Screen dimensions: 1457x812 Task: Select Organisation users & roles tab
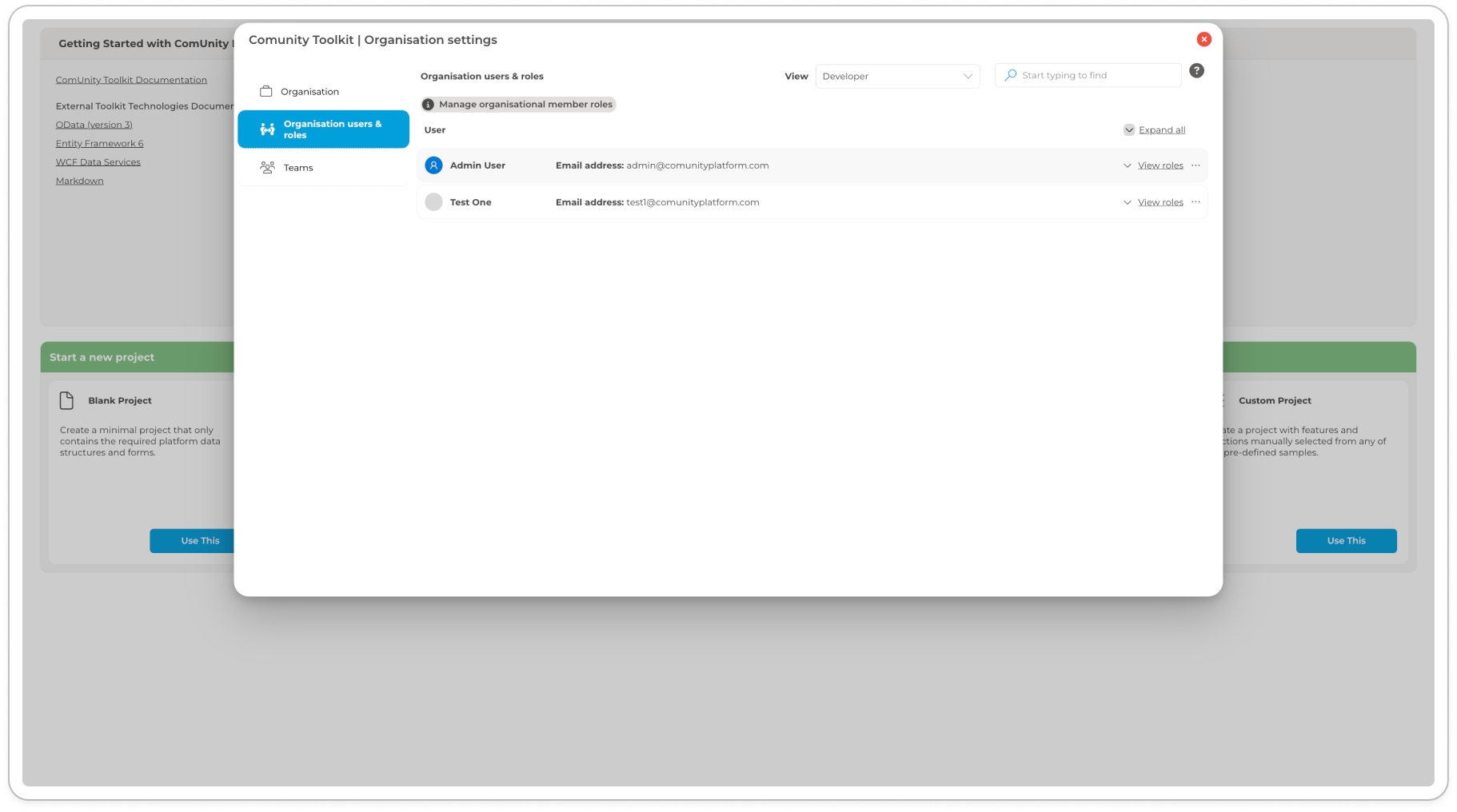(324, 129)
